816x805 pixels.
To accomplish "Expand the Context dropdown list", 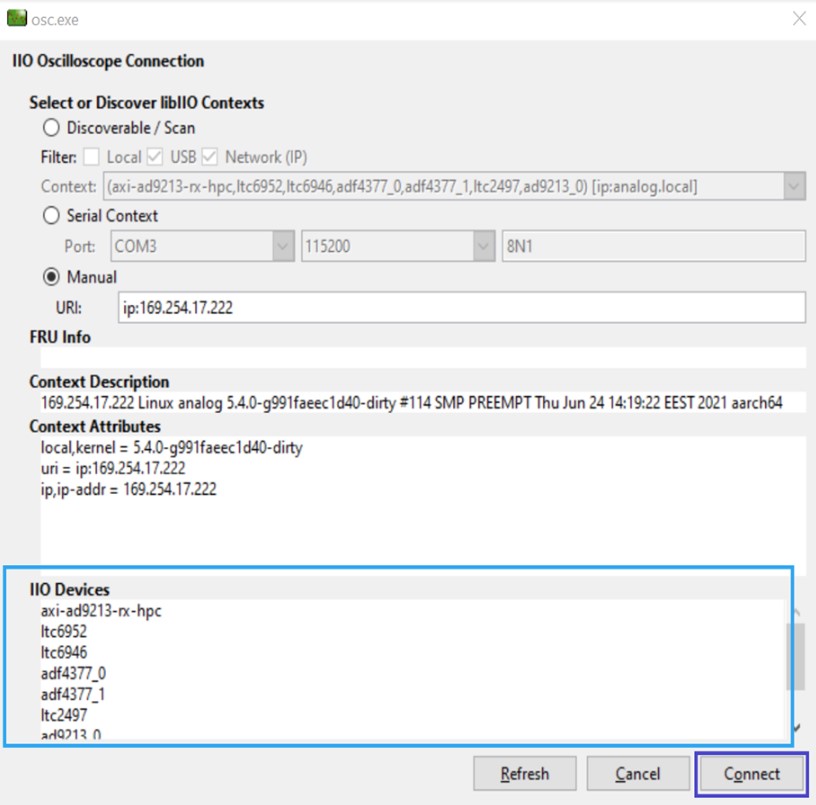I will (x=795, y=187).
